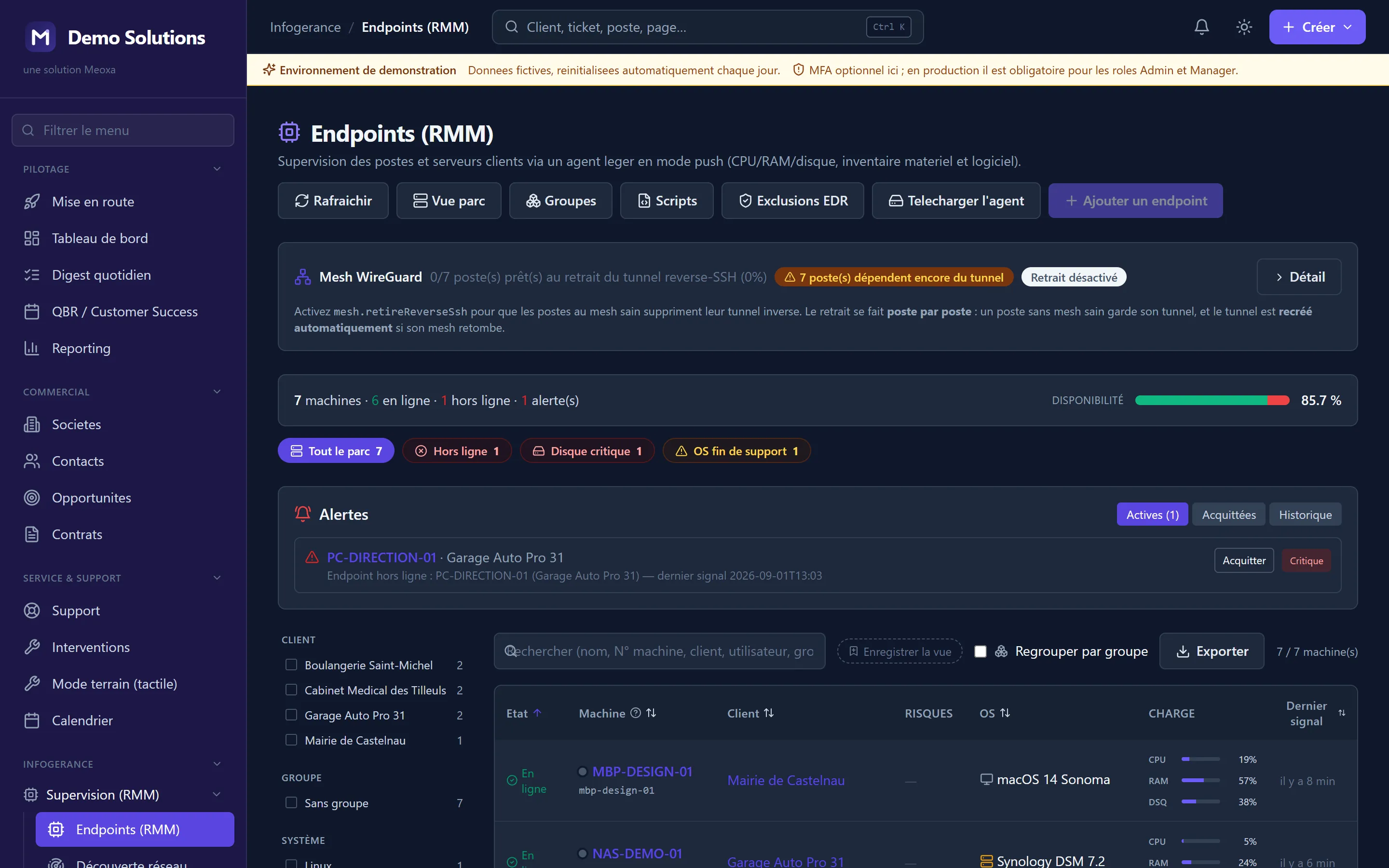The height and width of the screenshot is (868, 1389).
Task: Collapse the PILOTAGE menu section
Action: coord(217,169)
